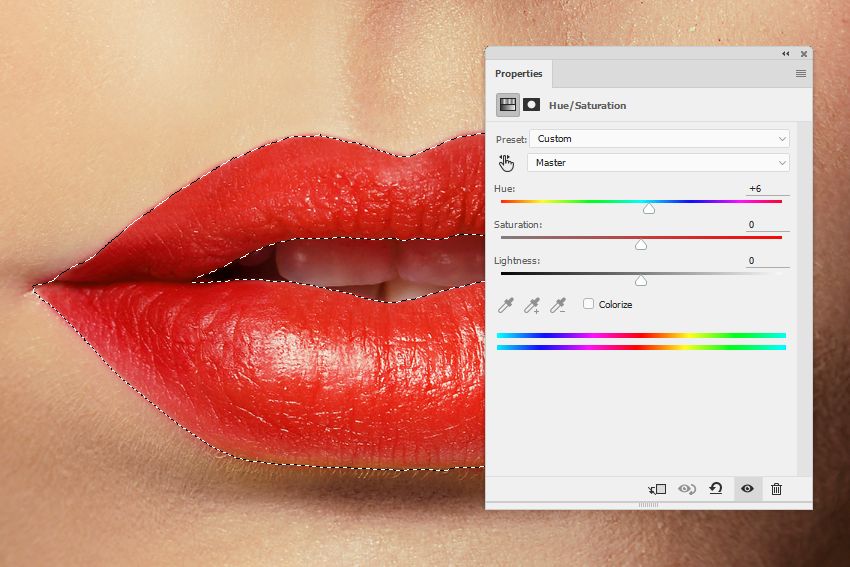Toggle adjustment layer visibility eye
Viewport: 850px width, 567px height.
point(748,489)
